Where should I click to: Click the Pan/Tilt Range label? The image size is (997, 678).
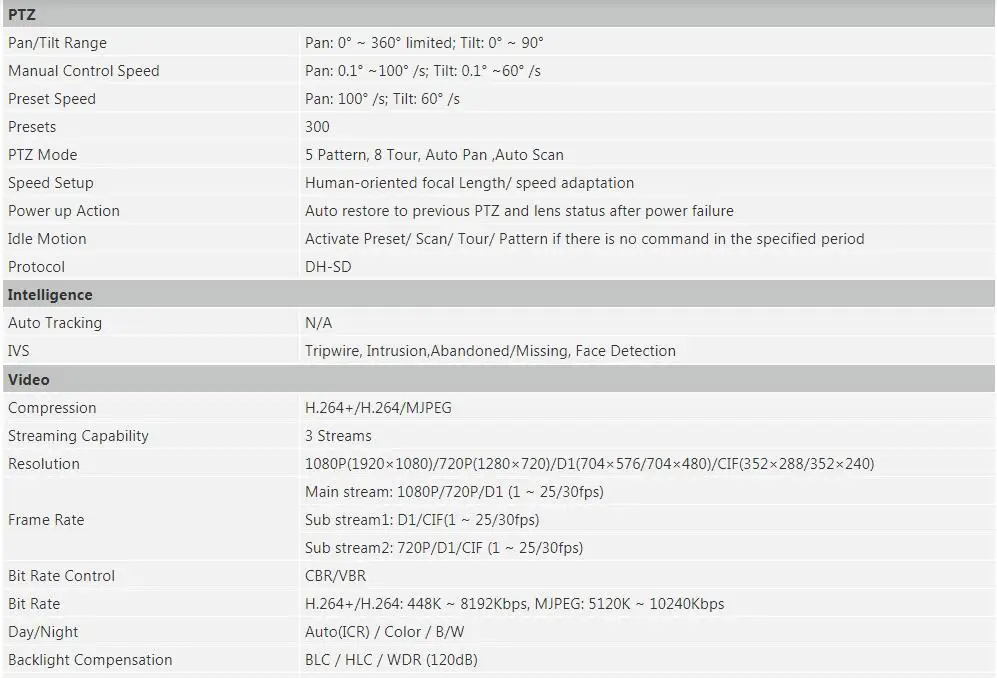(57, 43)
